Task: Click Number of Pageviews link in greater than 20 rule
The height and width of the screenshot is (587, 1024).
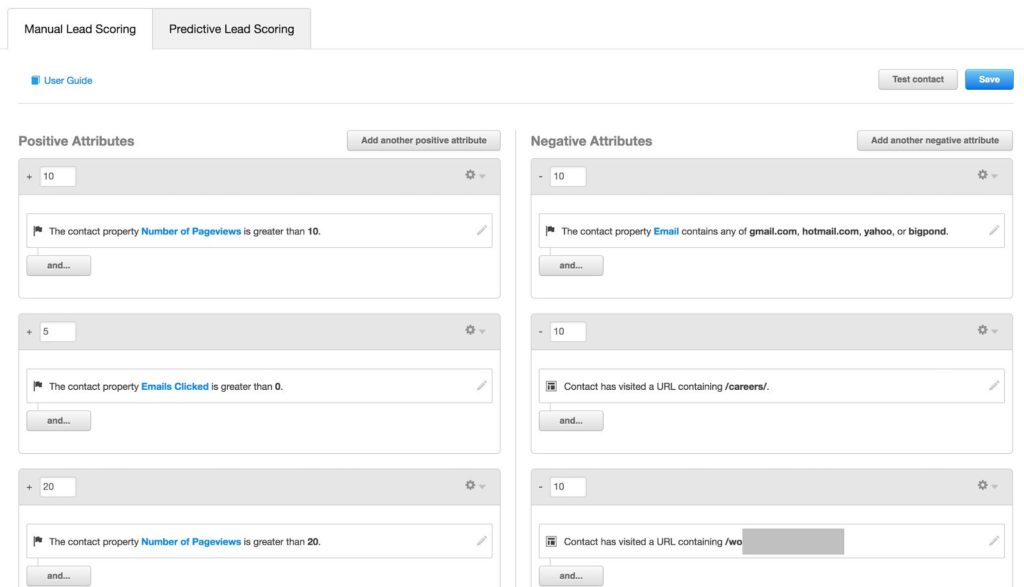Action: (191, 541)
